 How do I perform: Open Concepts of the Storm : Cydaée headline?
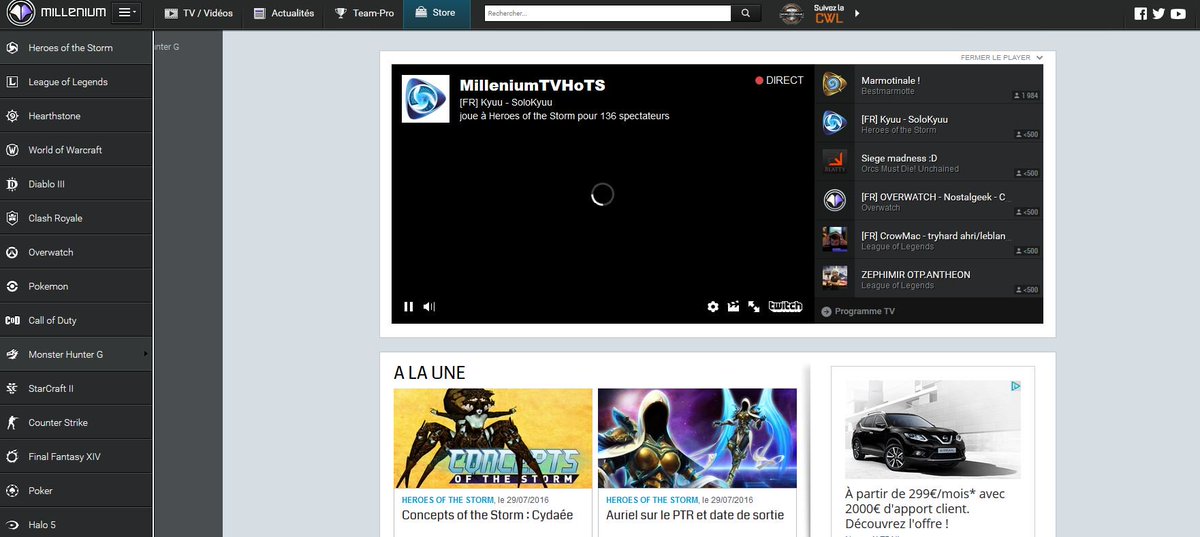click(487, 515)
